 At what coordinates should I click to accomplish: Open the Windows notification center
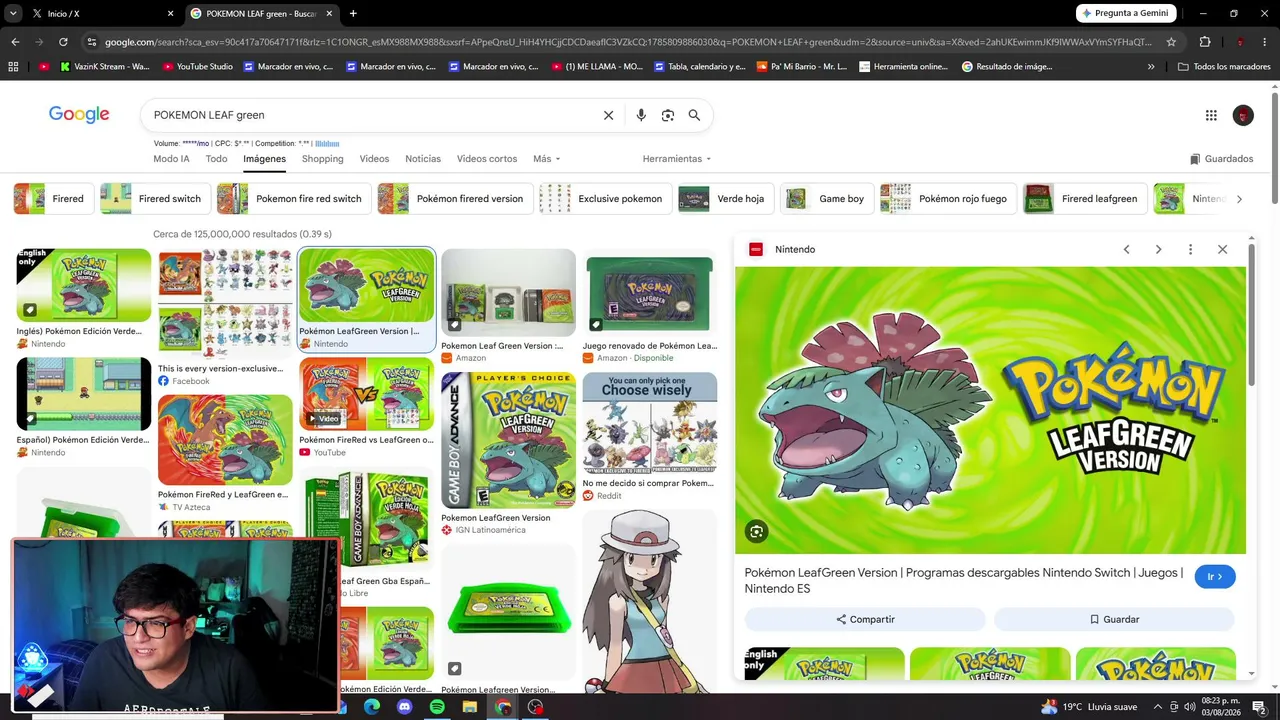point(1259,707)
